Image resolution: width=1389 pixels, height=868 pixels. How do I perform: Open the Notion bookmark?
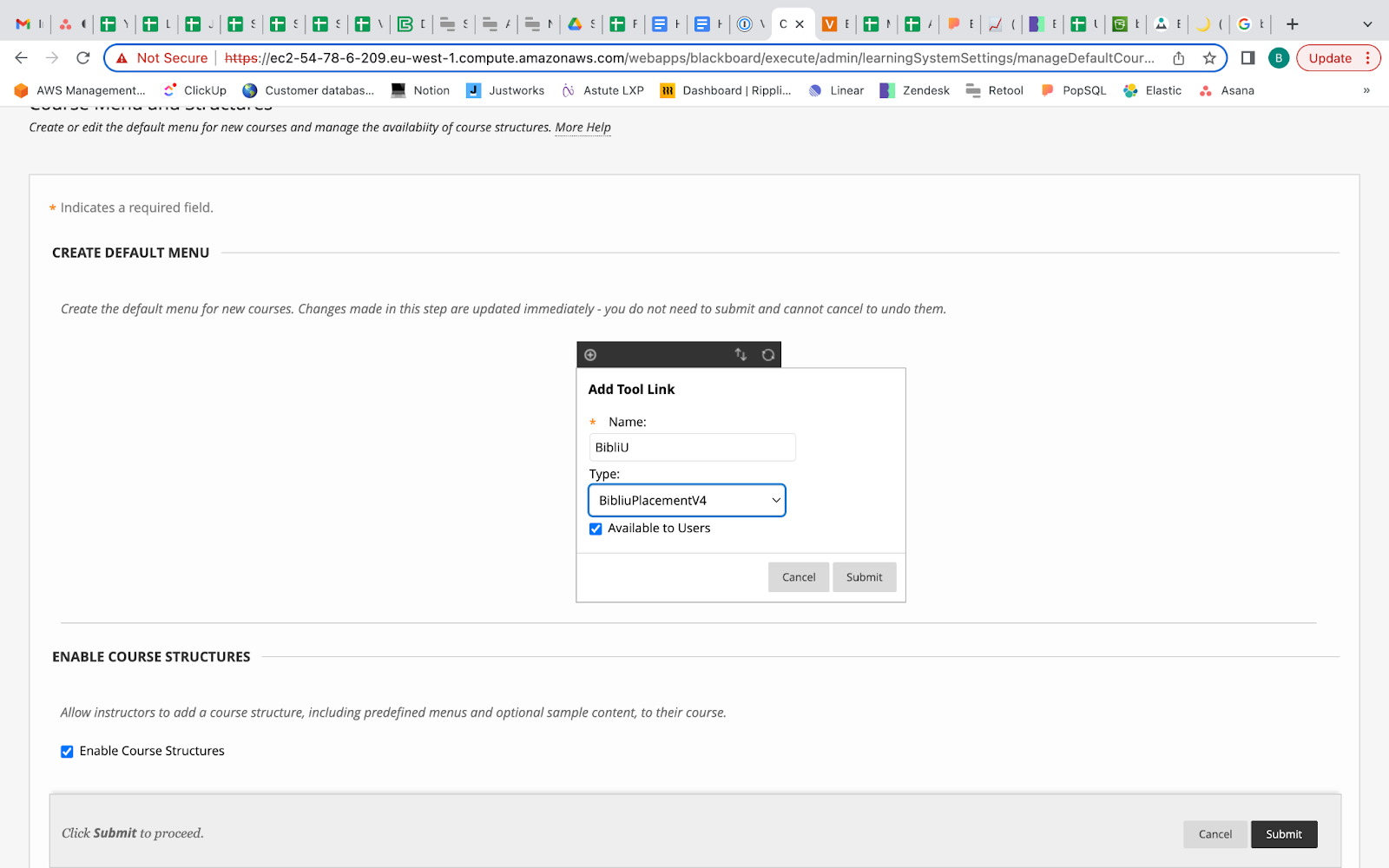tap(420, 90)
